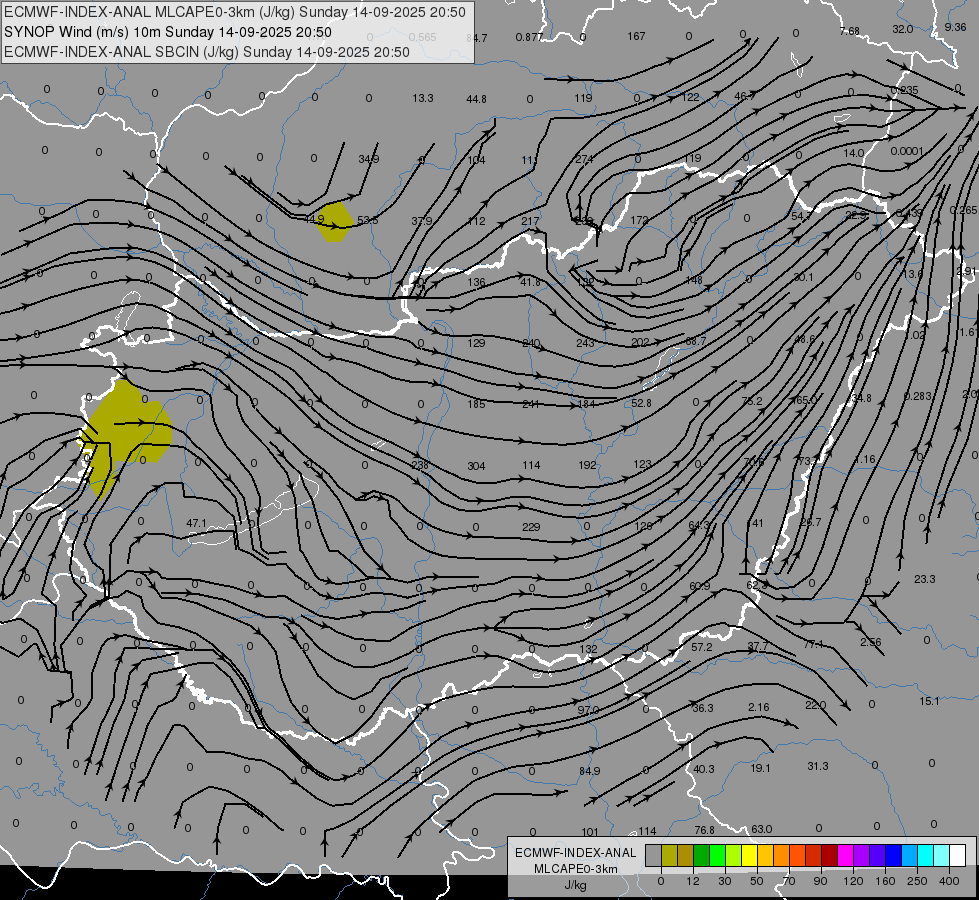The image size is (979, 900).
Task: Click the map value '13.3'
Action: tap(423, 98)
